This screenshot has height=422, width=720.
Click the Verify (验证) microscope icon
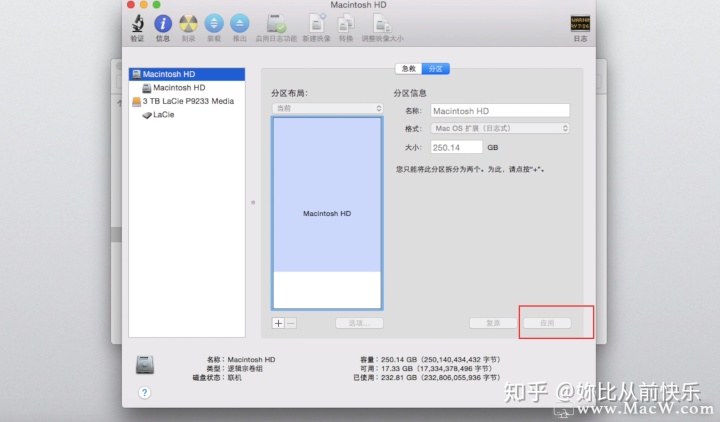coord(137,23)
